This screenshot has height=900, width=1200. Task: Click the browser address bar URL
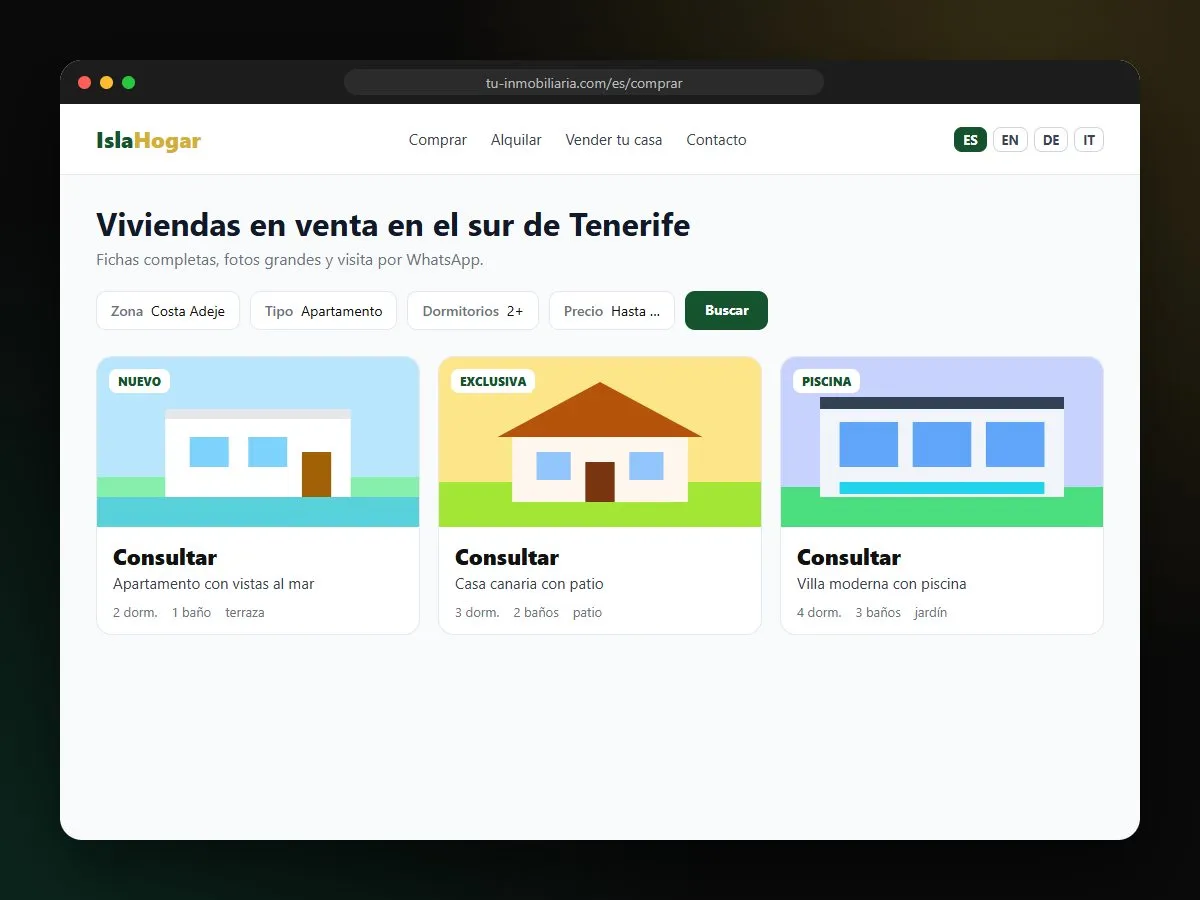point(584,83)
